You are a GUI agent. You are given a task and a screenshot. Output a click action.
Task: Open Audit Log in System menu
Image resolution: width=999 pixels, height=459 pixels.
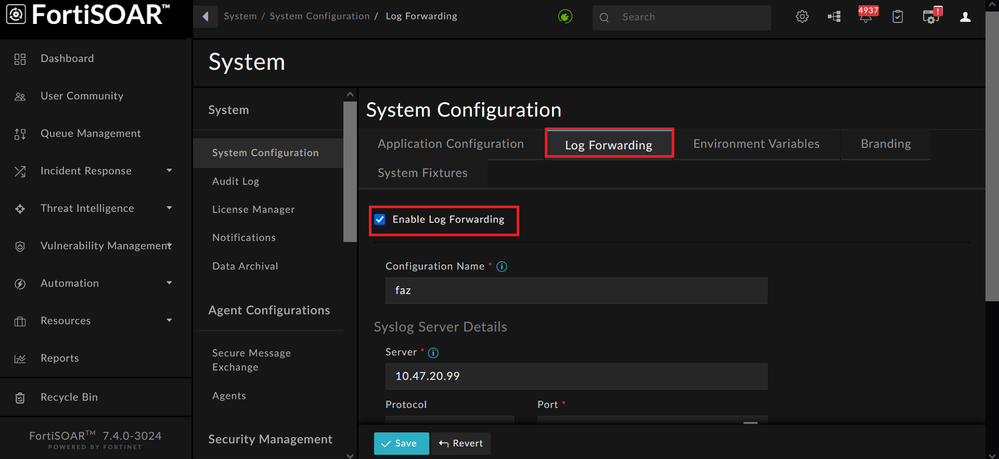tap(236, 182)
